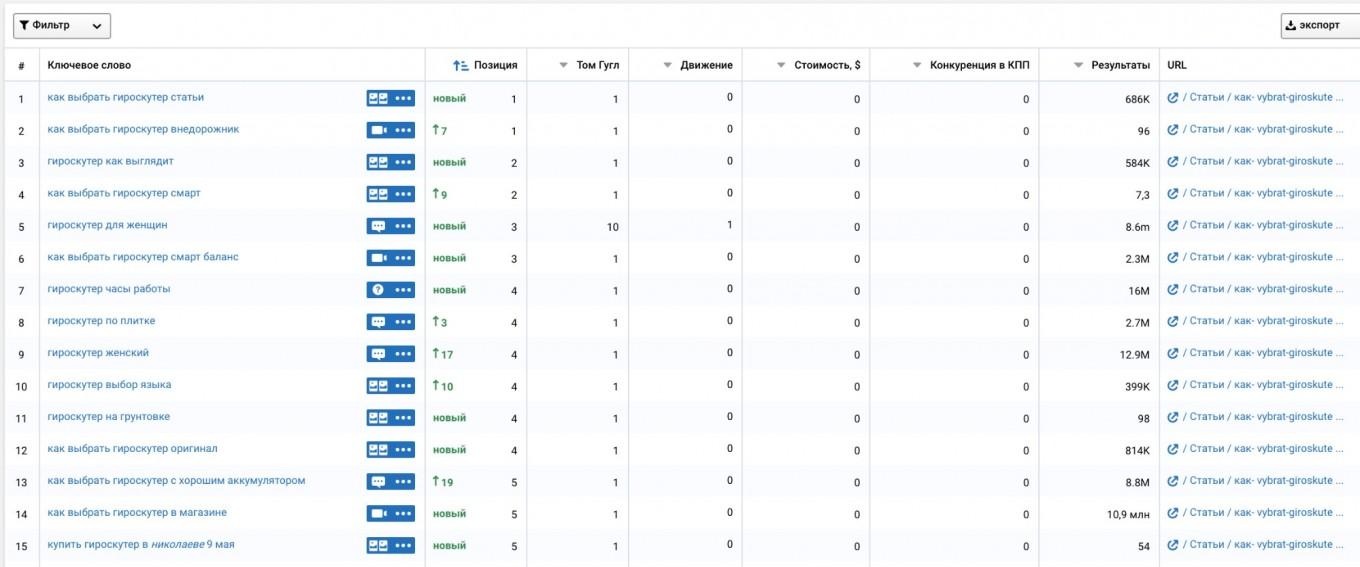Expand the 'Результаты' column dropdown arrow
The width and height of the screenshot is (1360, 567).
coord(1078,66)
